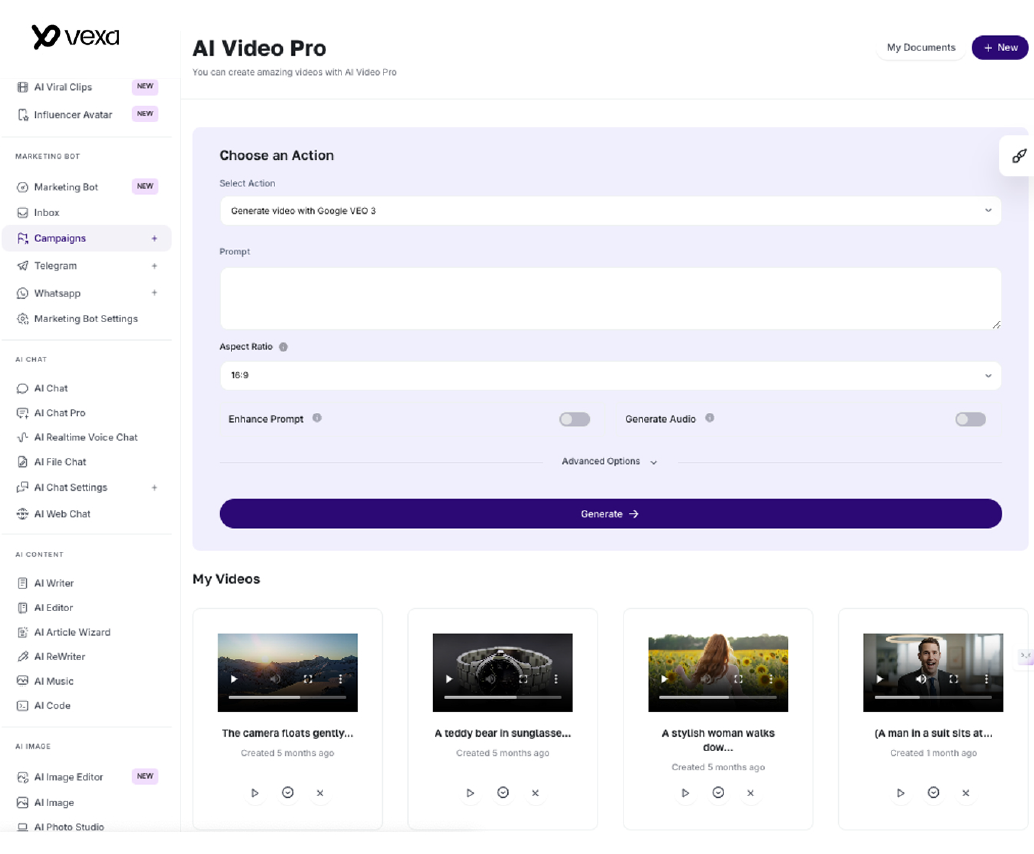The width and height of the screenshot is (1034, 854).
Task: Open My Documents
Action: point(920,47)
